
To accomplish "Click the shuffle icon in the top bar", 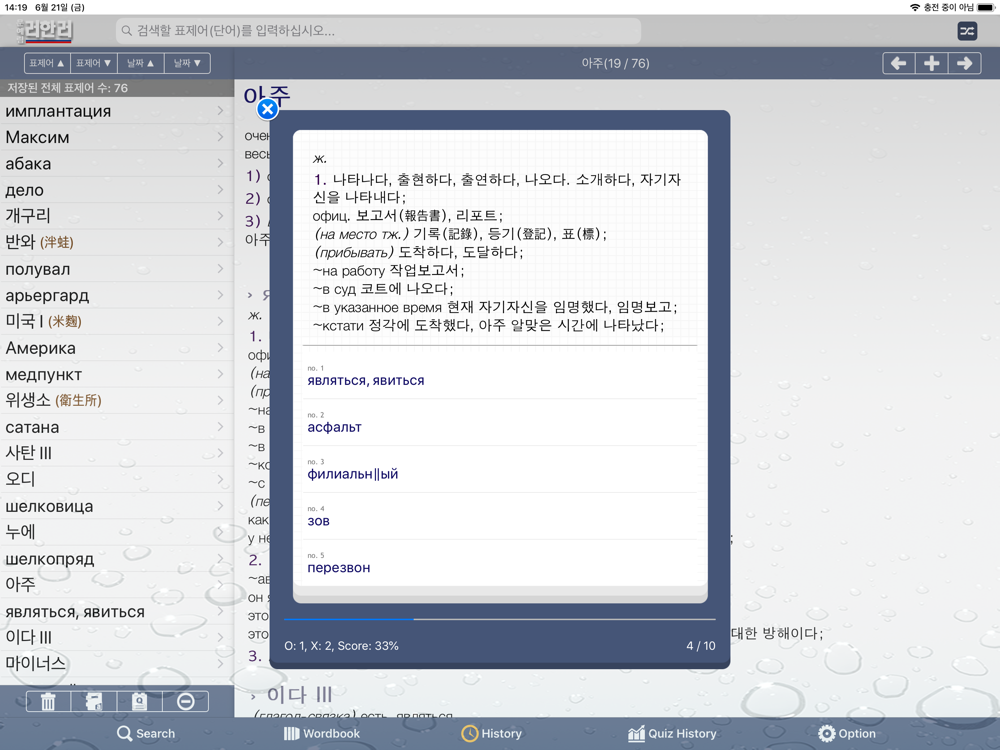I will 967,31.
